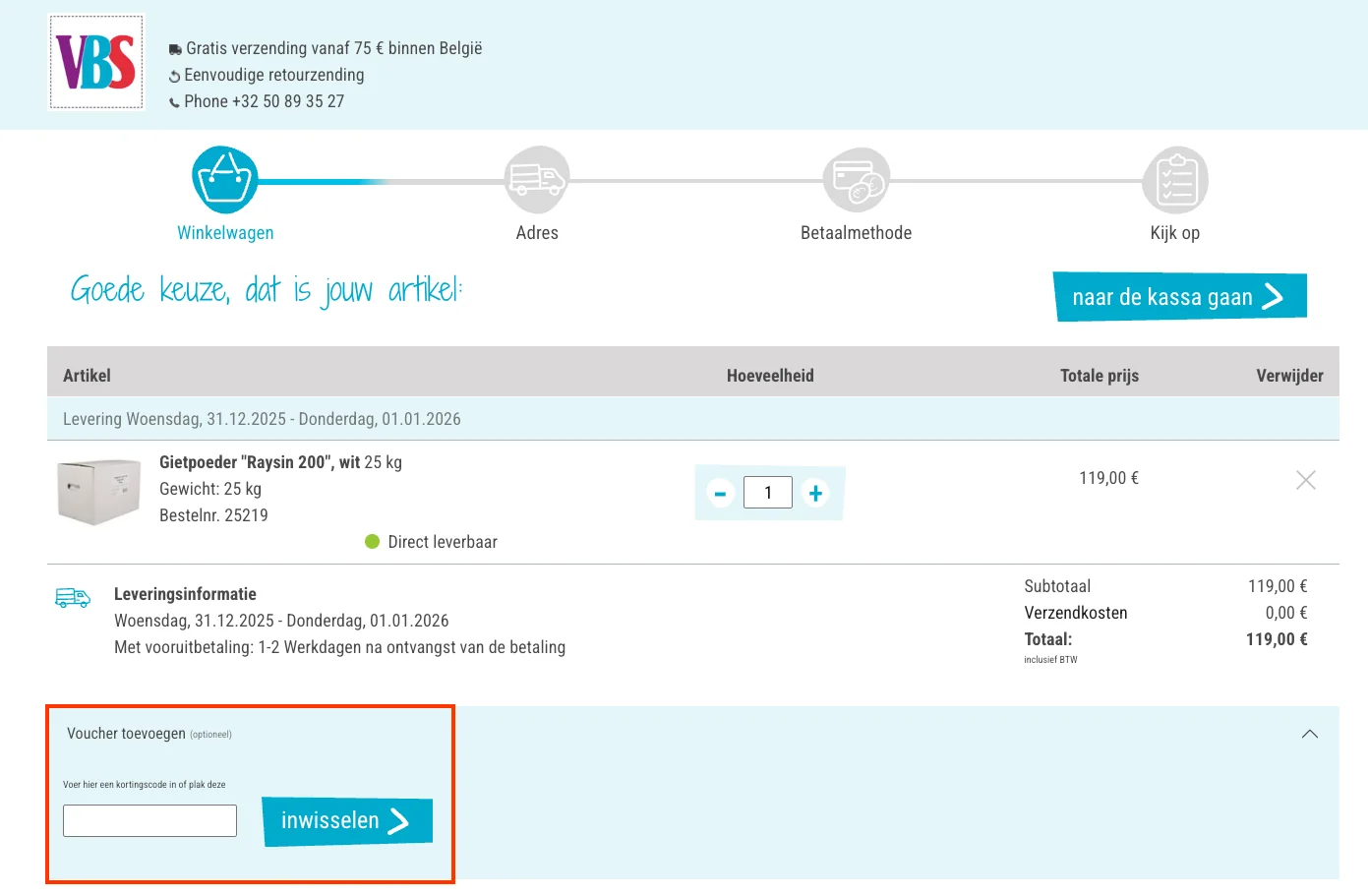Click the voucher code input field
Viewport: 1368px width, 896px height.
coord(149,820)
